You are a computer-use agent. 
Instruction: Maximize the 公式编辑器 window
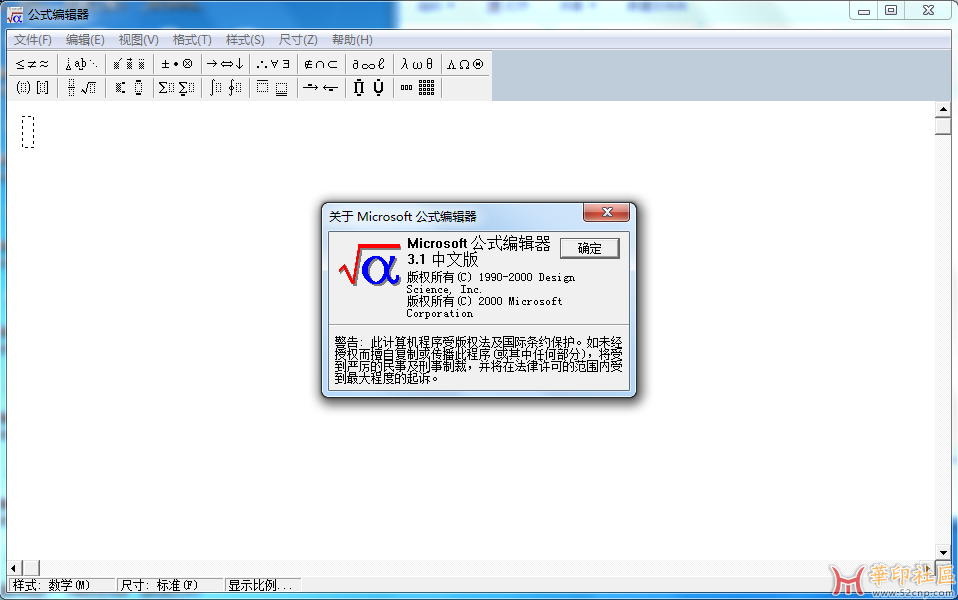pyautogui.click(x=891, y=11)
